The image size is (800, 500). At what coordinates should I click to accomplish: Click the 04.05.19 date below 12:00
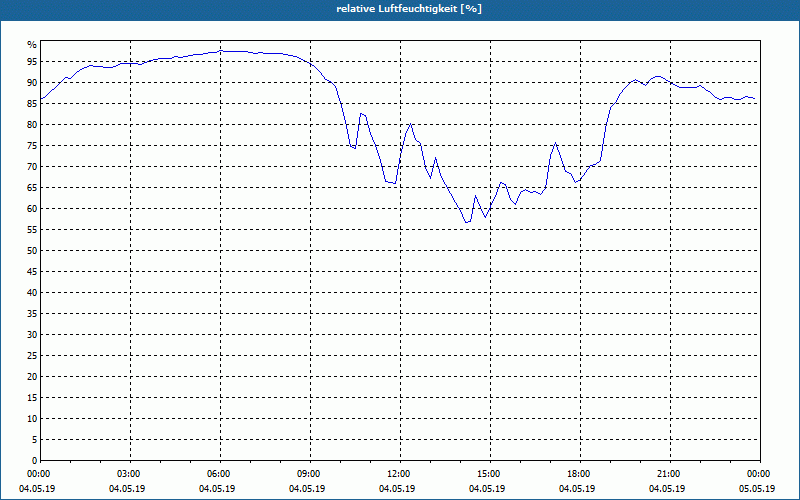397,489
